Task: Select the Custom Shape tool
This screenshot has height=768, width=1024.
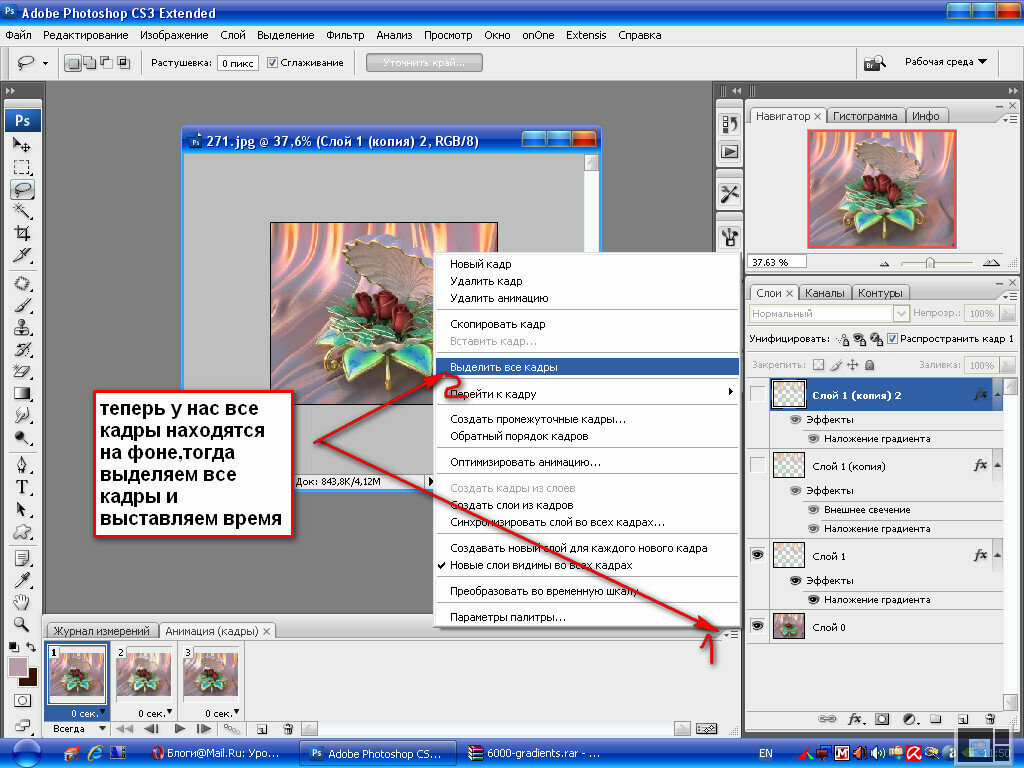Action: (22, 531)
